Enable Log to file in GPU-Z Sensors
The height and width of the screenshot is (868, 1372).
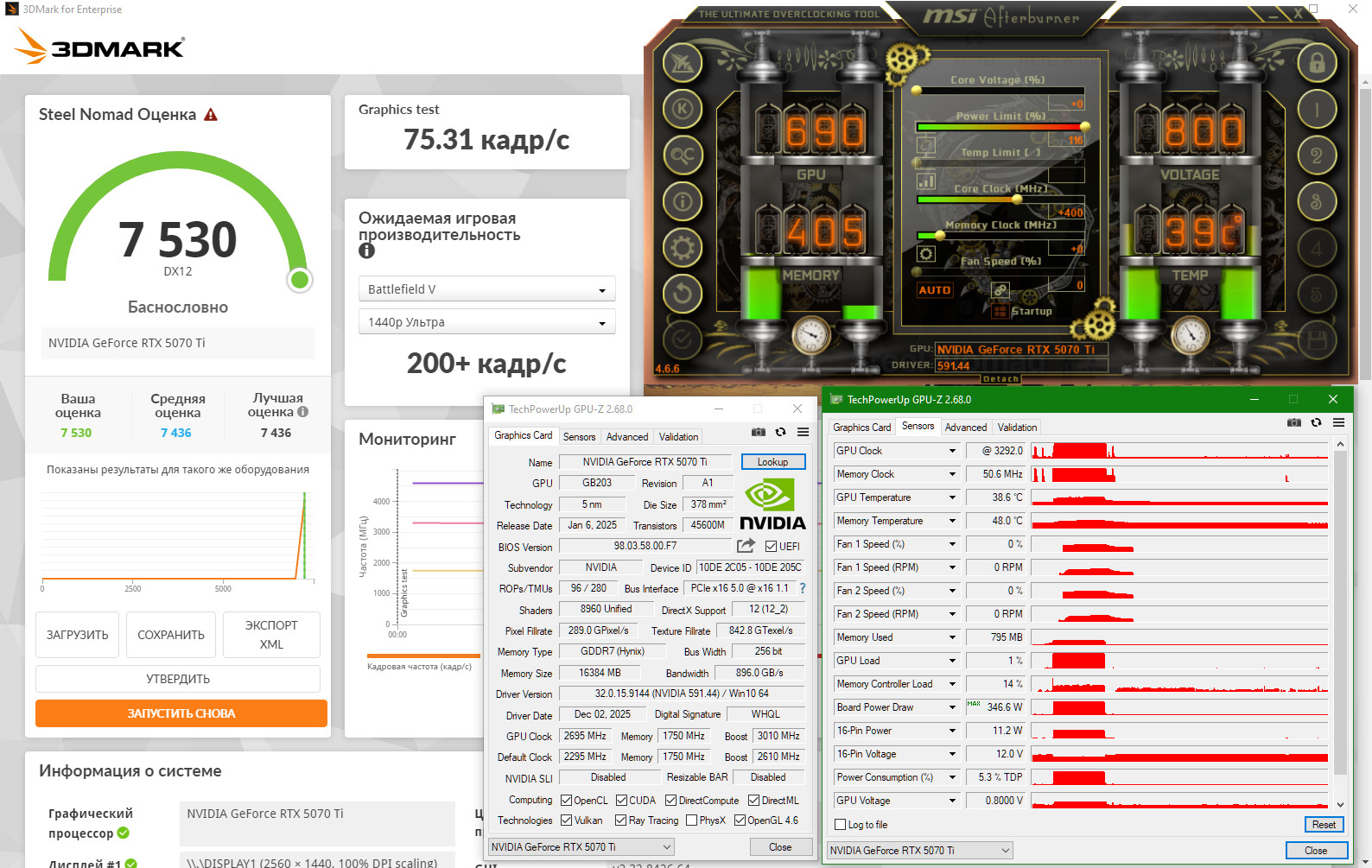click(841, 825)
